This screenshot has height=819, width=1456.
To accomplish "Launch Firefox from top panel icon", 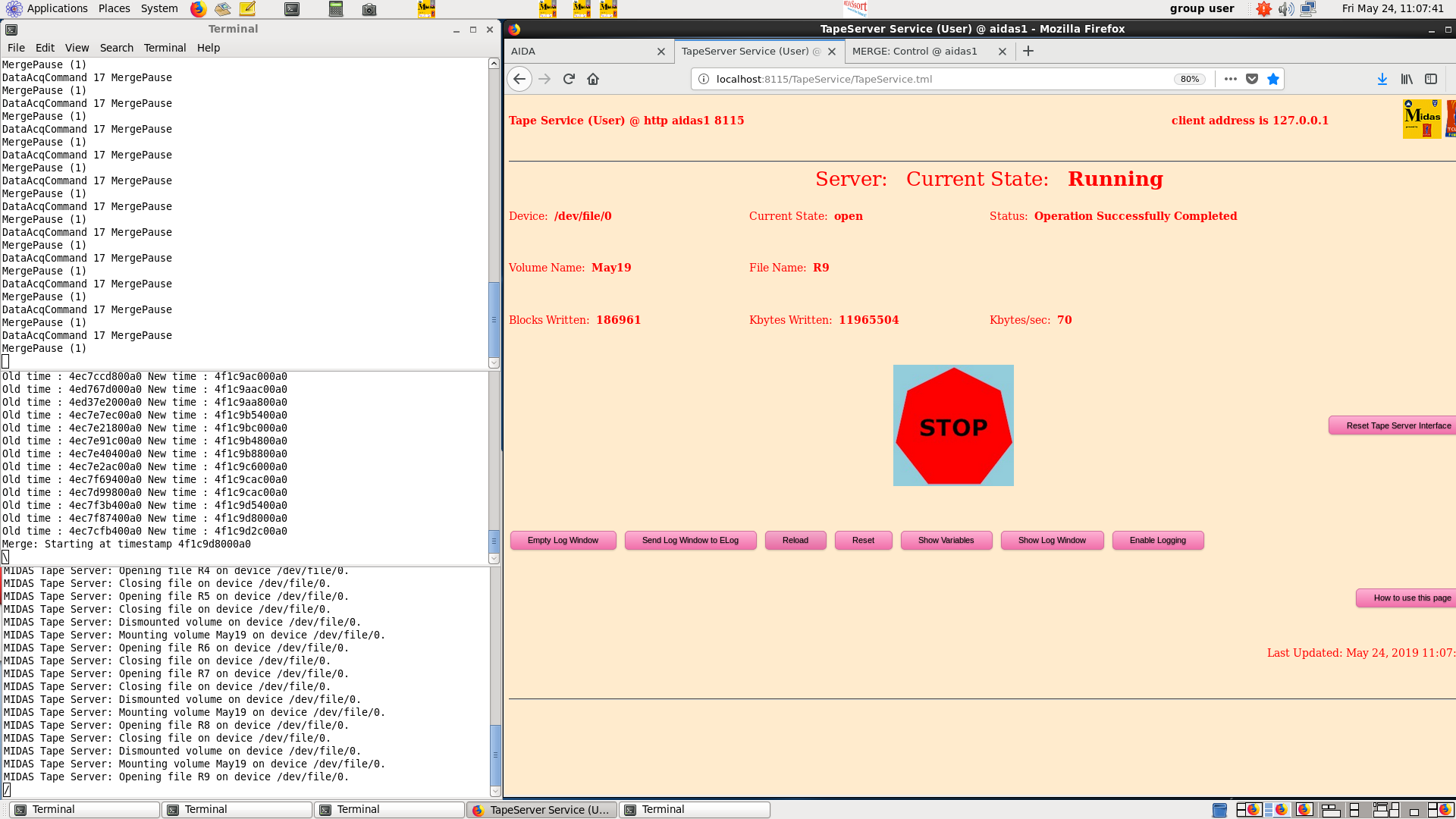I will pos(198,9).
